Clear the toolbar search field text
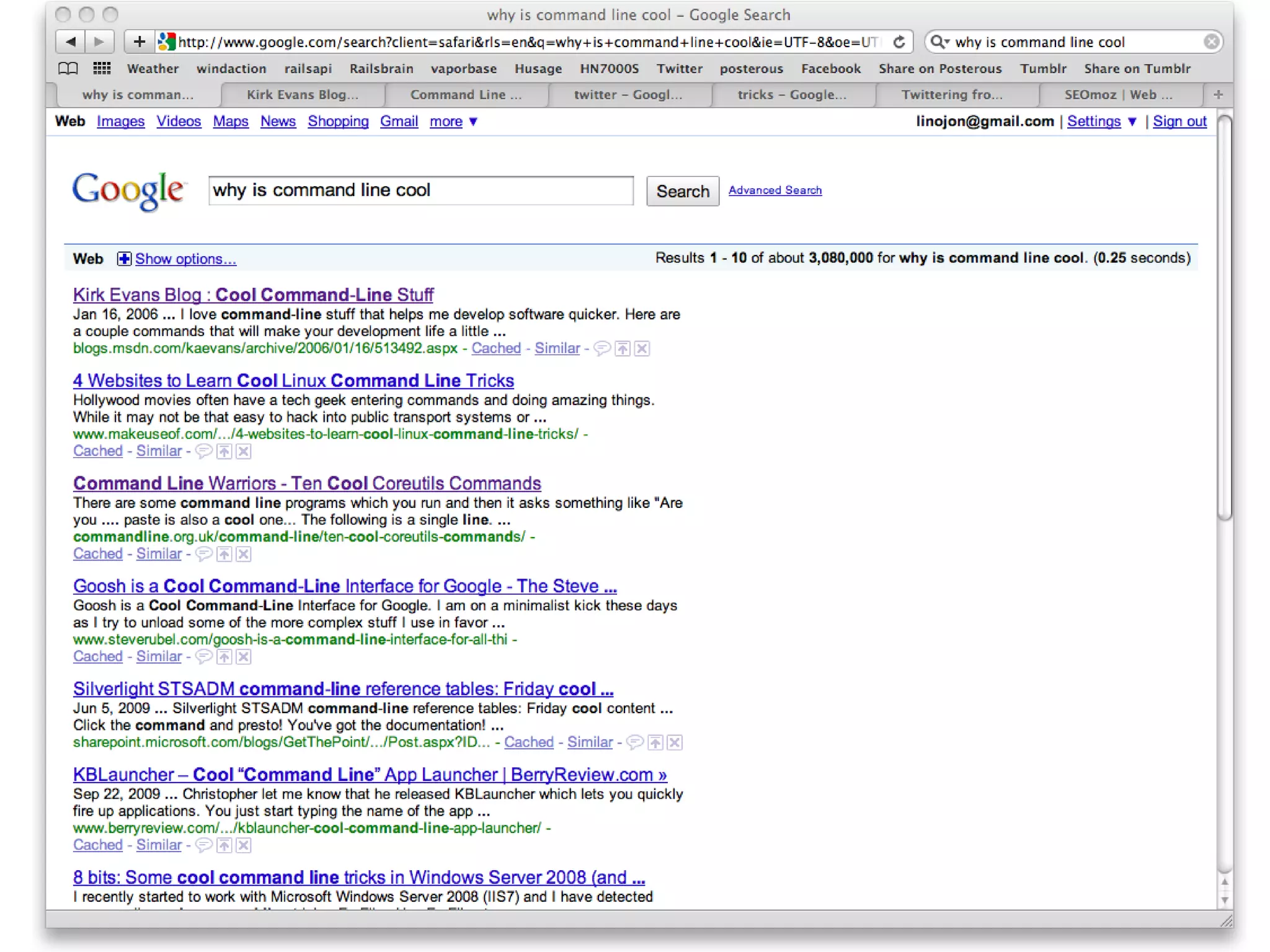Screen dimensions: 1270x952 coord(1211,42)
